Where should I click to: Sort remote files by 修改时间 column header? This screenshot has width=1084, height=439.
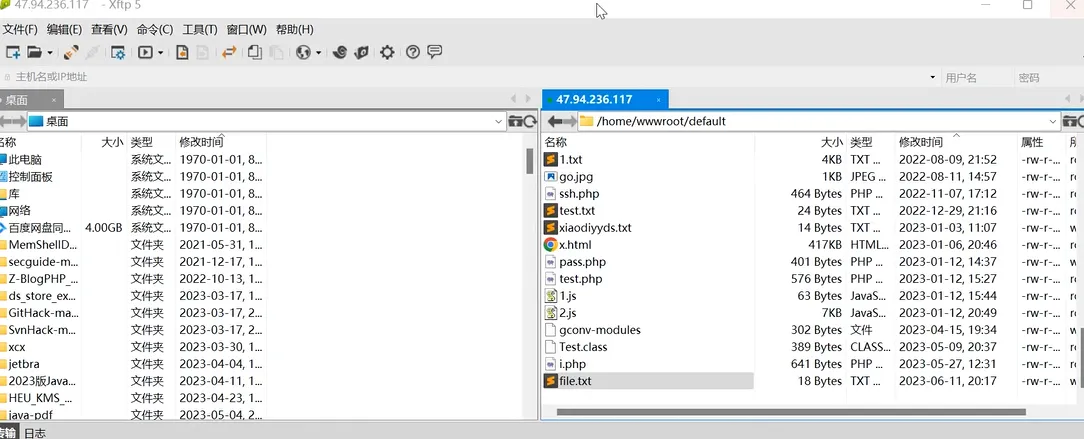click(x=920, y=142)
